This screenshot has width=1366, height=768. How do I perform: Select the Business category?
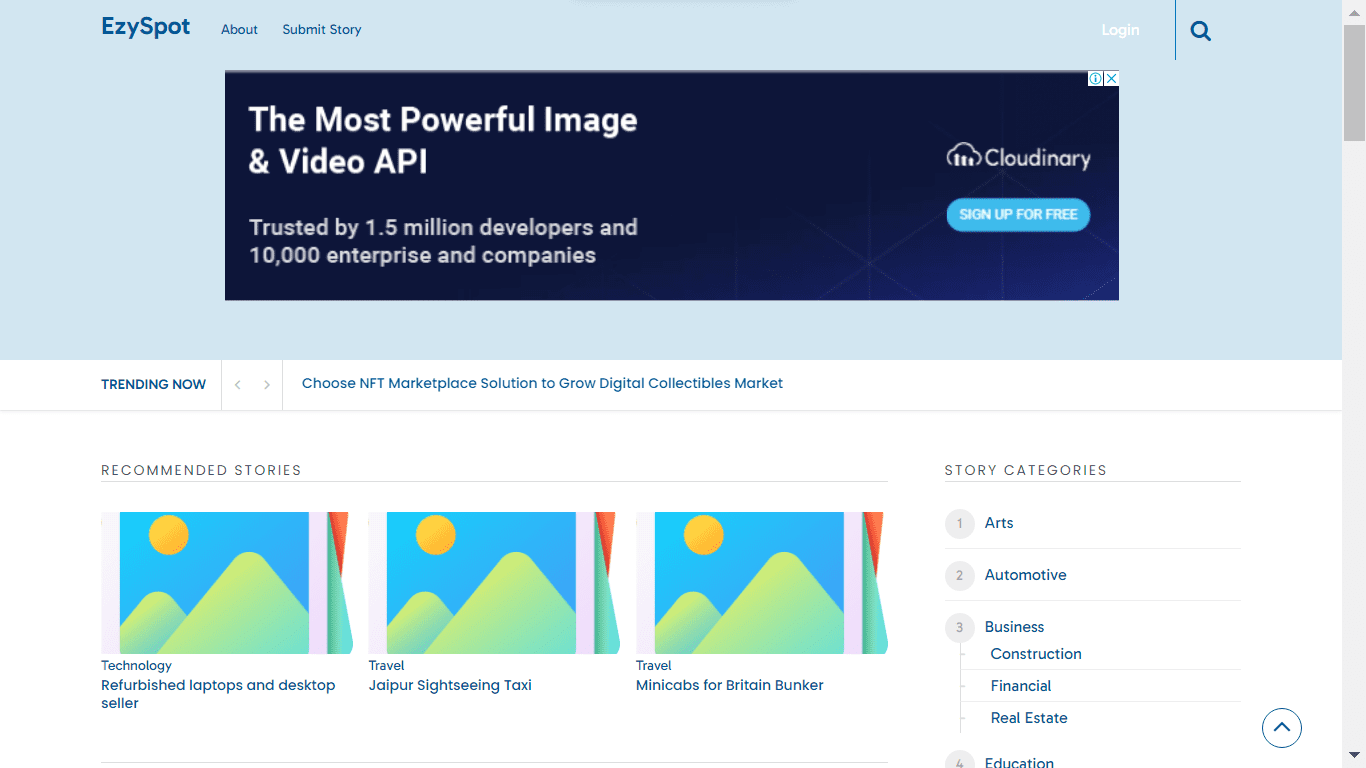pos(1014,627)
